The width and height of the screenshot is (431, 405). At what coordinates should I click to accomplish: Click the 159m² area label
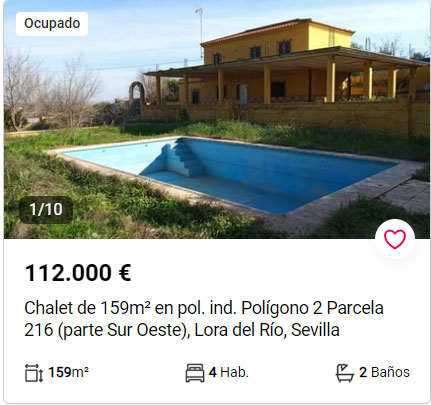pos(69,372)
